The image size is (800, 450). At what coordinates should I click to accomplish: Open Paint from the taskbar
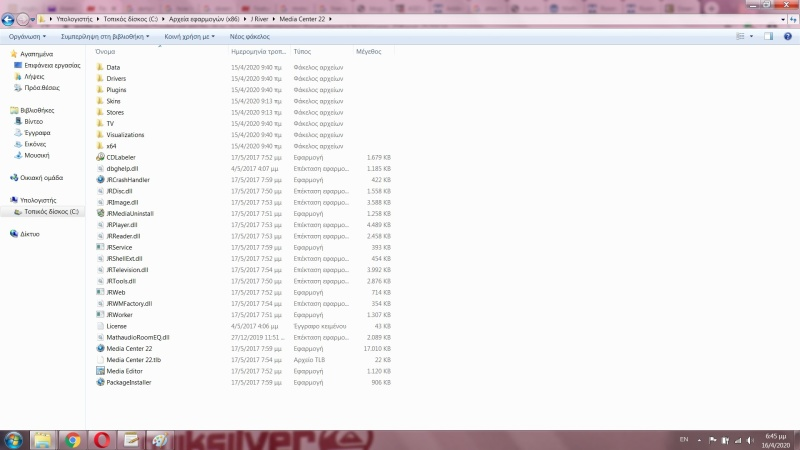click(160, 440)
